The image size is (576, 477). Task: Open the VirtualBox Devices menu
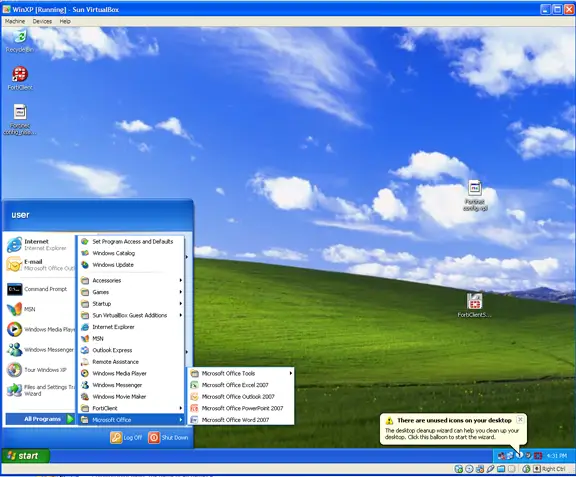coord(42,21)
